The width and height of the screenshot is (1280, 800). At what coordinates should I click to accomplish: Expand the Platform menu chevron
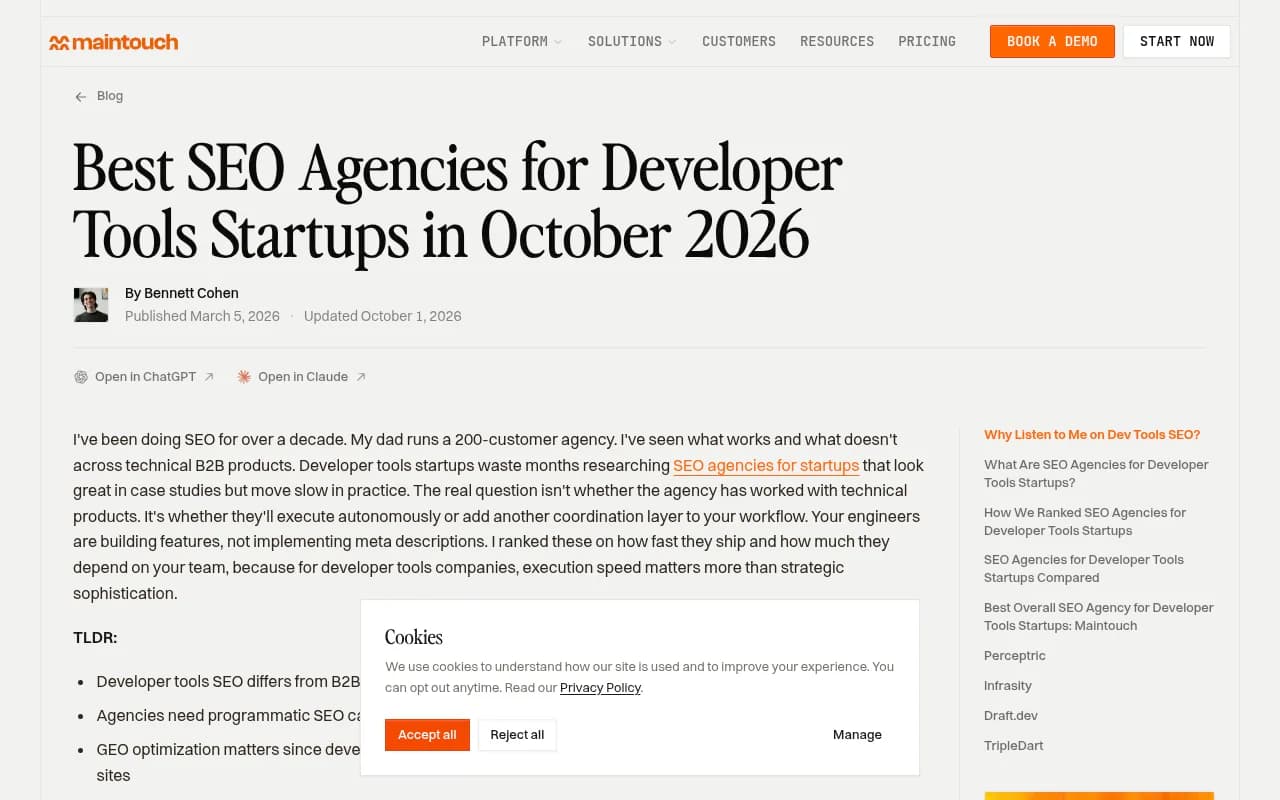point(558,42)
